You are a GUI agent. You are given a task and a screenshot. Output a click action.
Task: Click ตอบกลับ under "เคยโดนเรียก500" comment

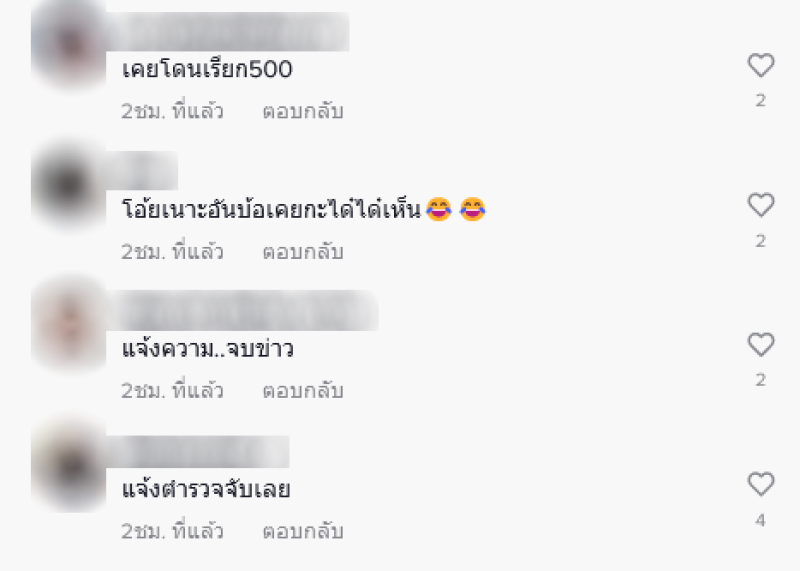303,111
